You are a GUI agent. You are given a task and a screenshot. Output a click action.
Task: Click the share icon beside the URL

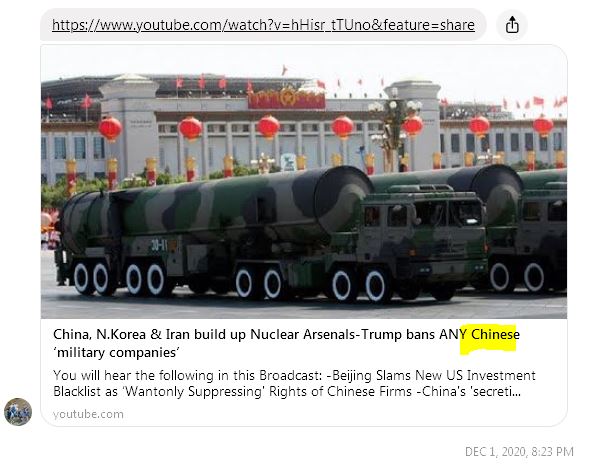(x=512, y=25)
